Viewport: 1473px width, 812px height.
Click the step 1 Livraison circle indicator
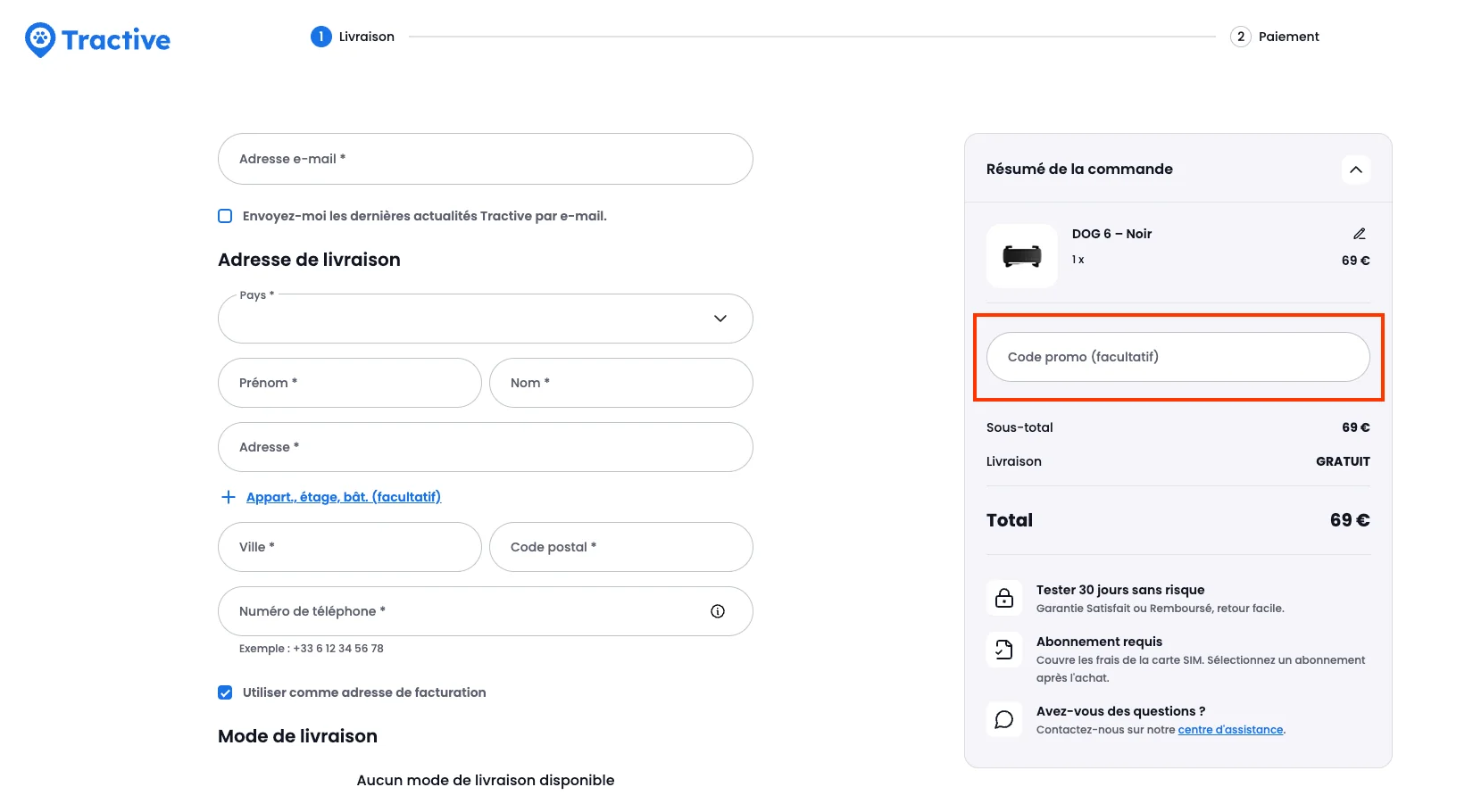tap(321, 37)
